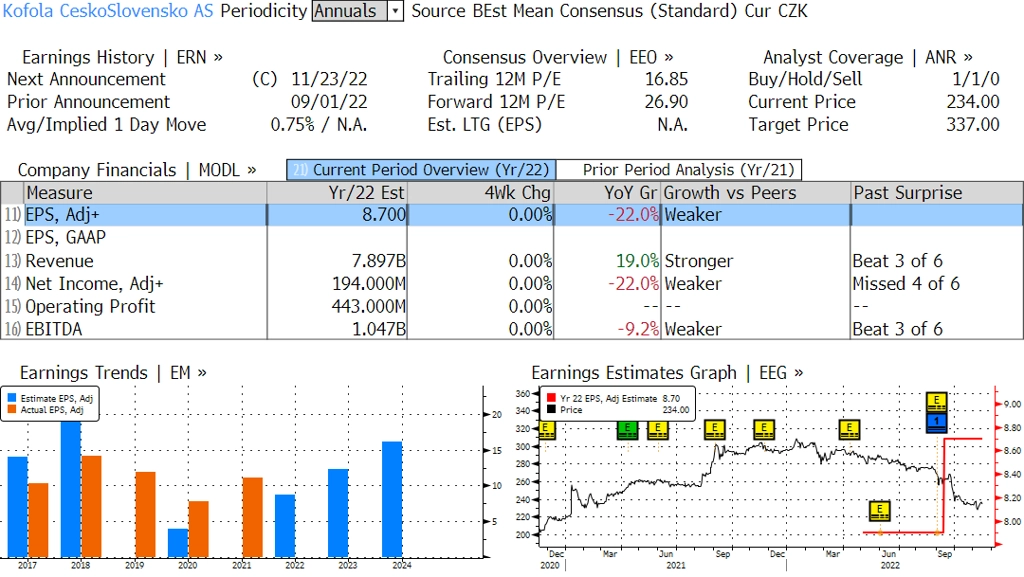Click the Growth vs Peers column header
The width and height of the screenshot is (1024, 577).
(756, 193)
